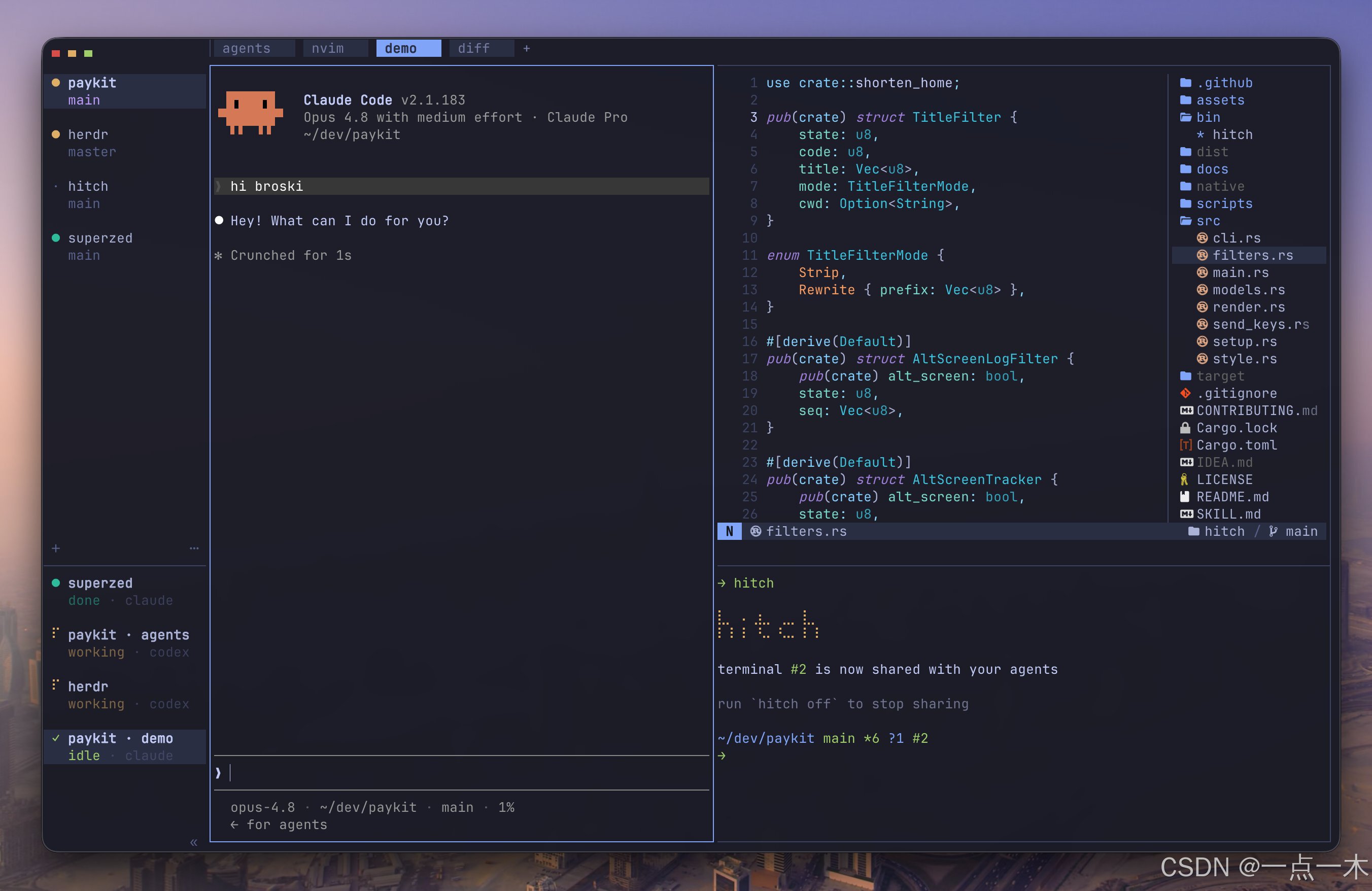Click markdown icon of SKILL.md
Viewport: 1372px width, 891px height.
(1186, 514)
